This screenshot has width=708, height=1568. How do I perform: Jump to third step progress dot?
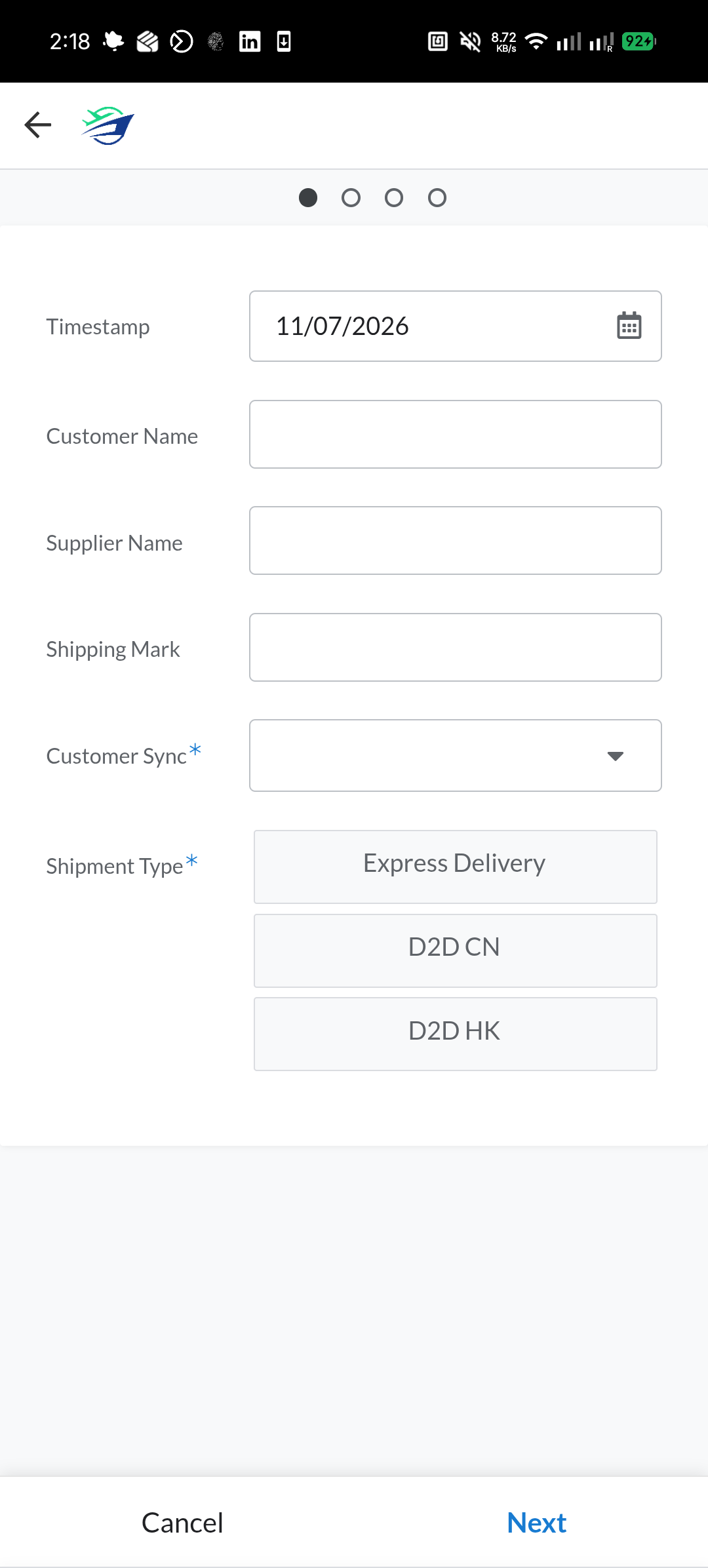click(x=394, y=198)
